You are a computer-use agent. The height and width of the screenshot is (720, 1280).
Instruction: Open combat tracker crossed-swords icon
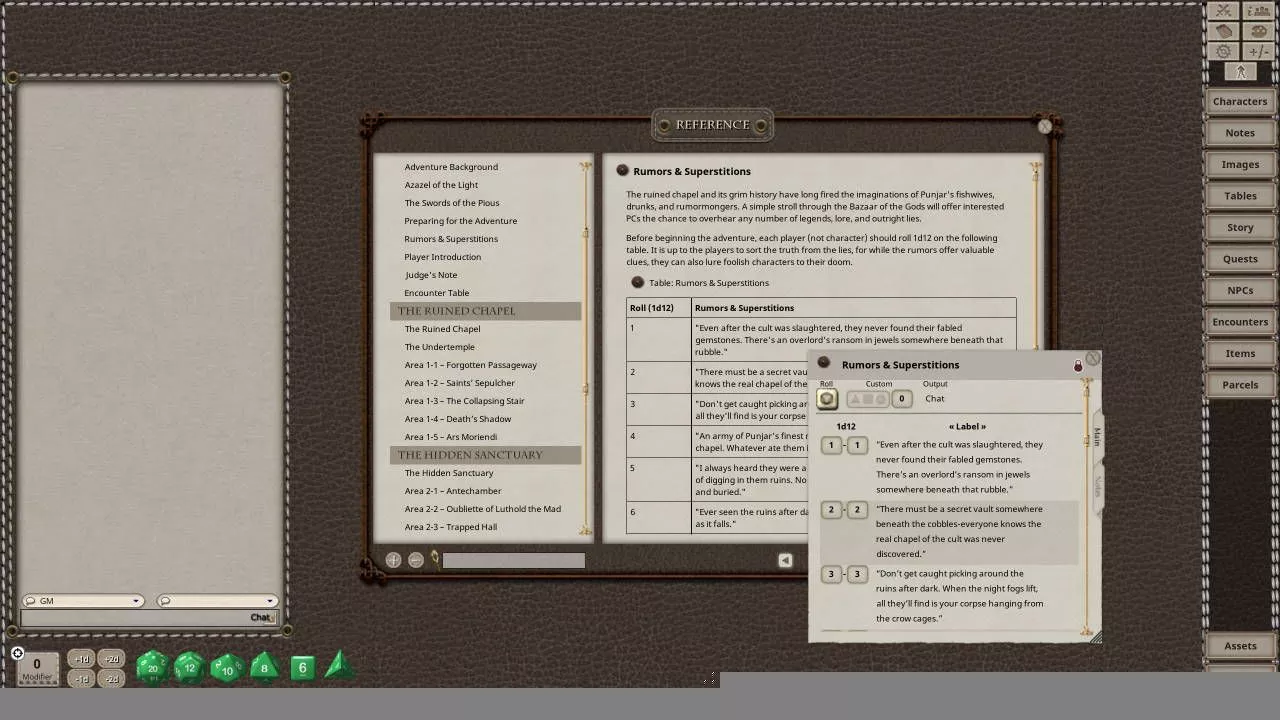click(1224, 11)
